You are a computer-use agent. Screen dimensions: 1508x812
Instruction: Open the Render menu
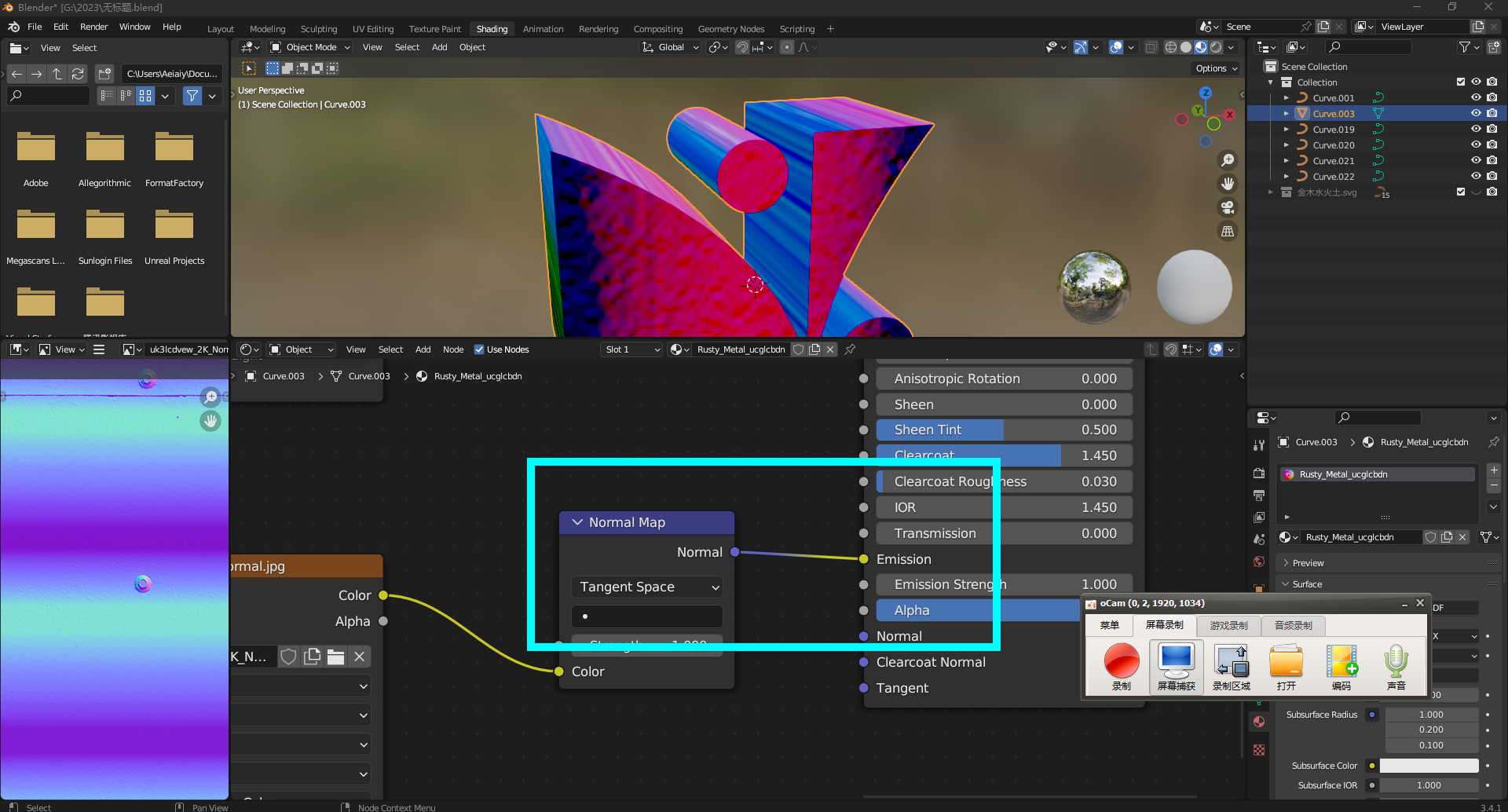[x=93, y=27]
